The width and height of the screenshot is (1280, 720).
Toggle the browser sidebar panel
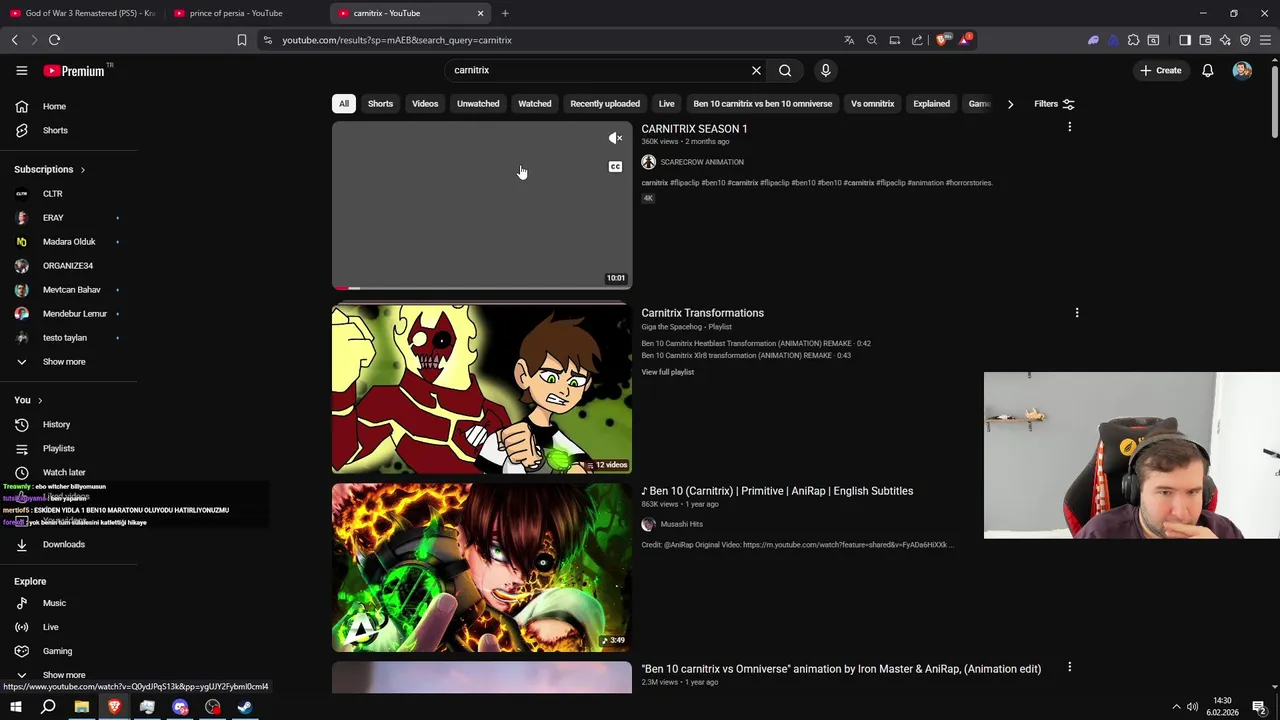coord(1185,40)
